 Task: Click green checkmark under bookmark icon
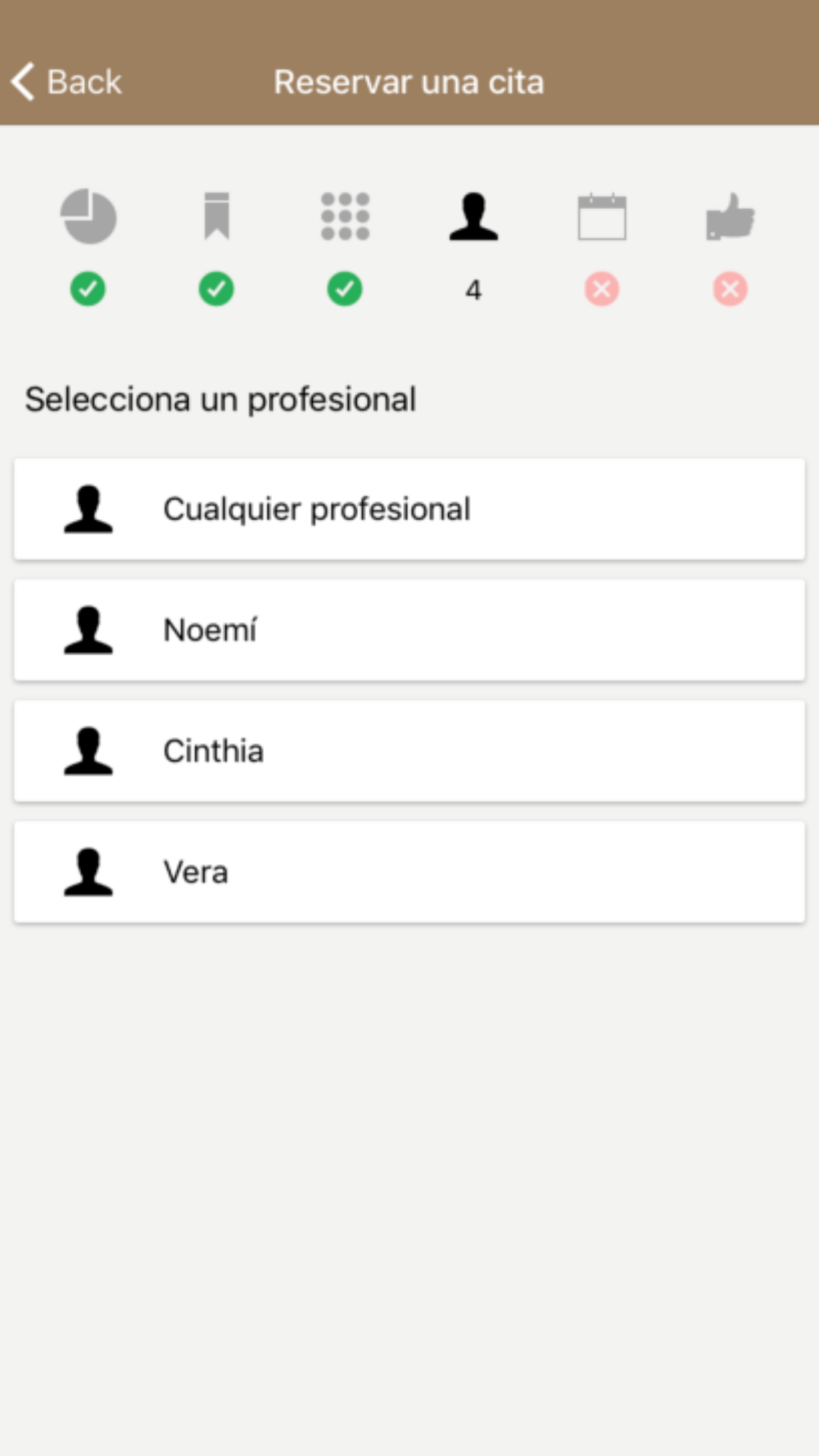point(216,289)
